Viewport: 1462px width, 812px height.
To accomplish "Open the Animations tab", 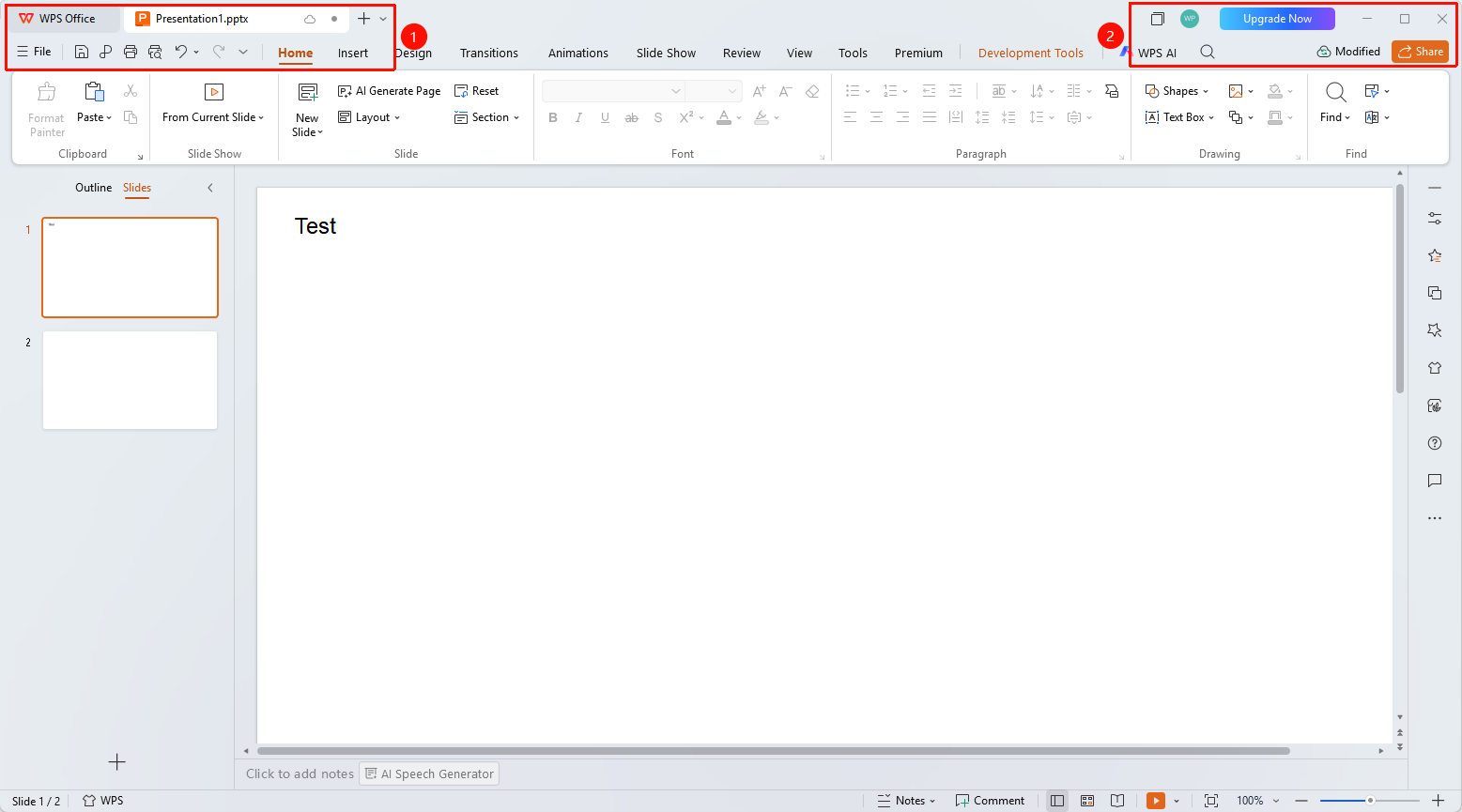I will click(x=578, y=54).
